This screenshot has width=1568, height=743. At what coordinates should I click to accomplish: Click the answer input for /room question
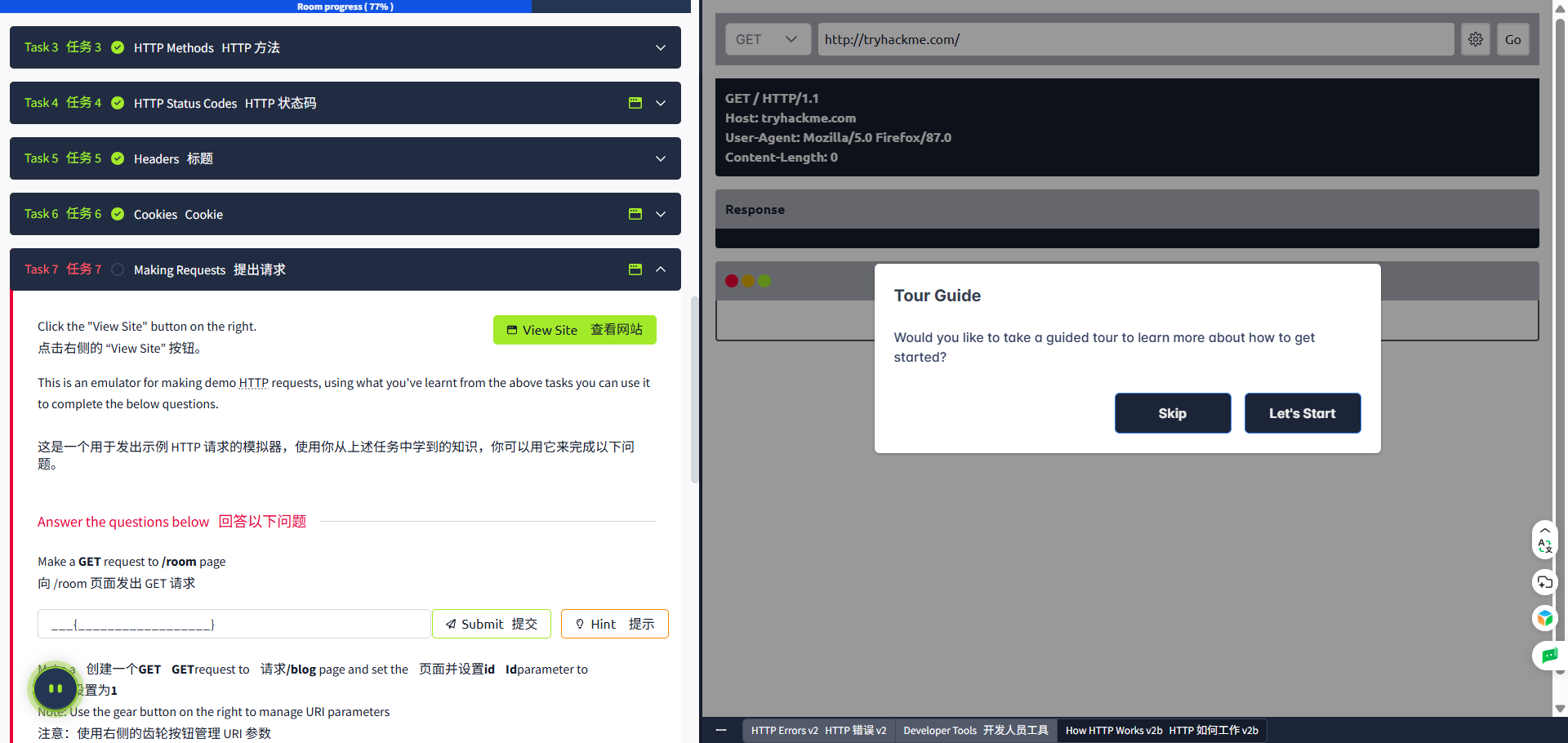click(234, 624)
